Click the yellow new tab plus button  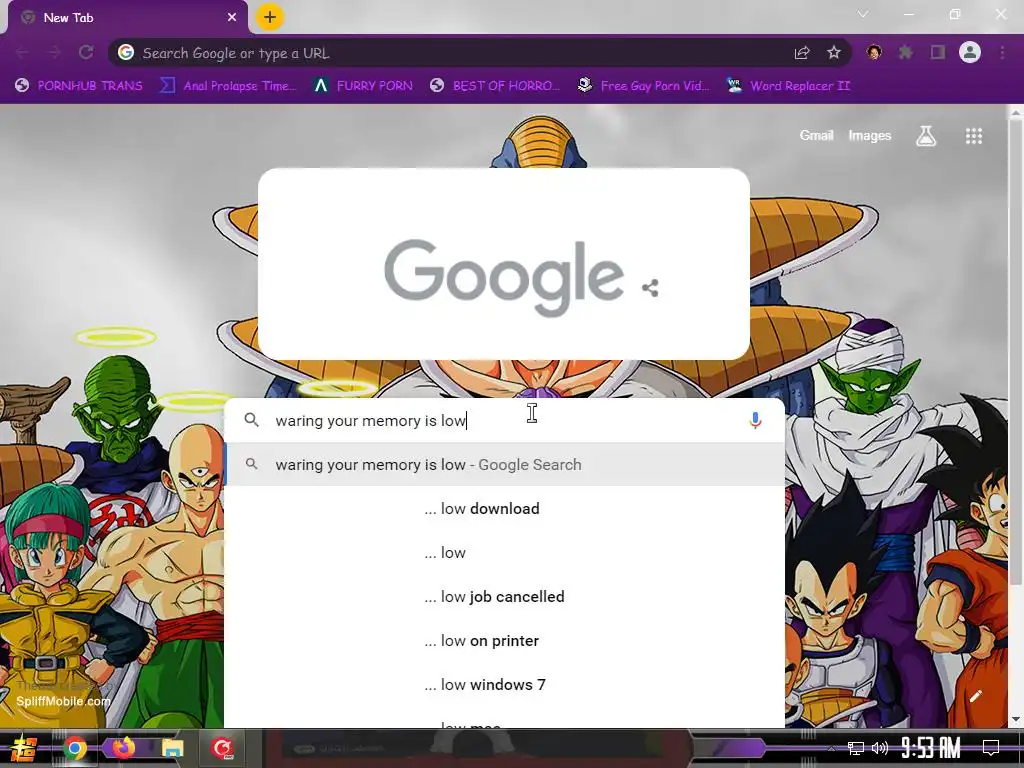(x=270, y=17)
